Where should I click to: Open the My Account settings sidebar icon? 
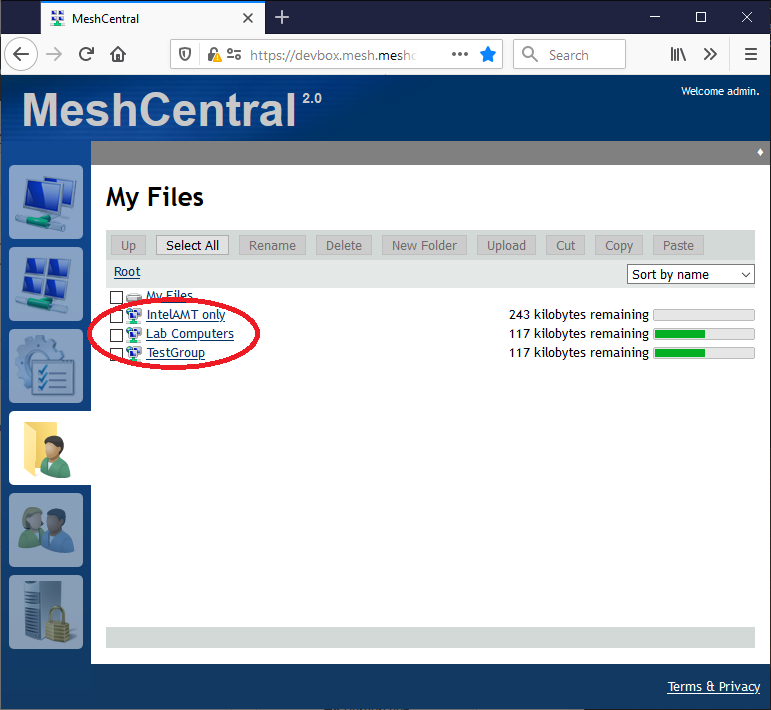46,366
